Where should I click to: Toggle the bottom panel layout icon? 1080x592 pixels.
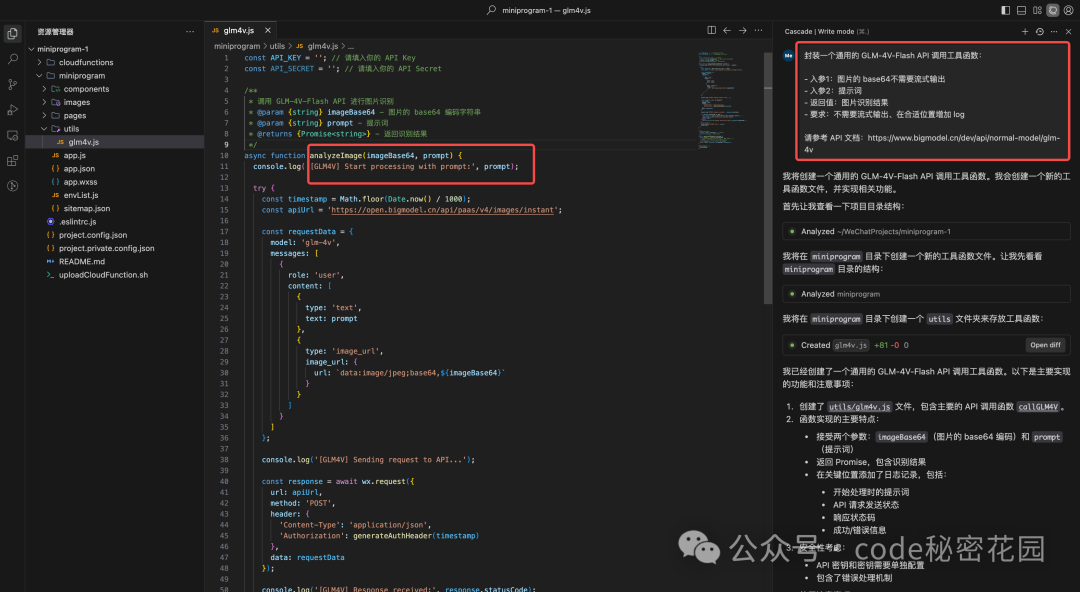pyautogui.click(x=1021, y=10)
